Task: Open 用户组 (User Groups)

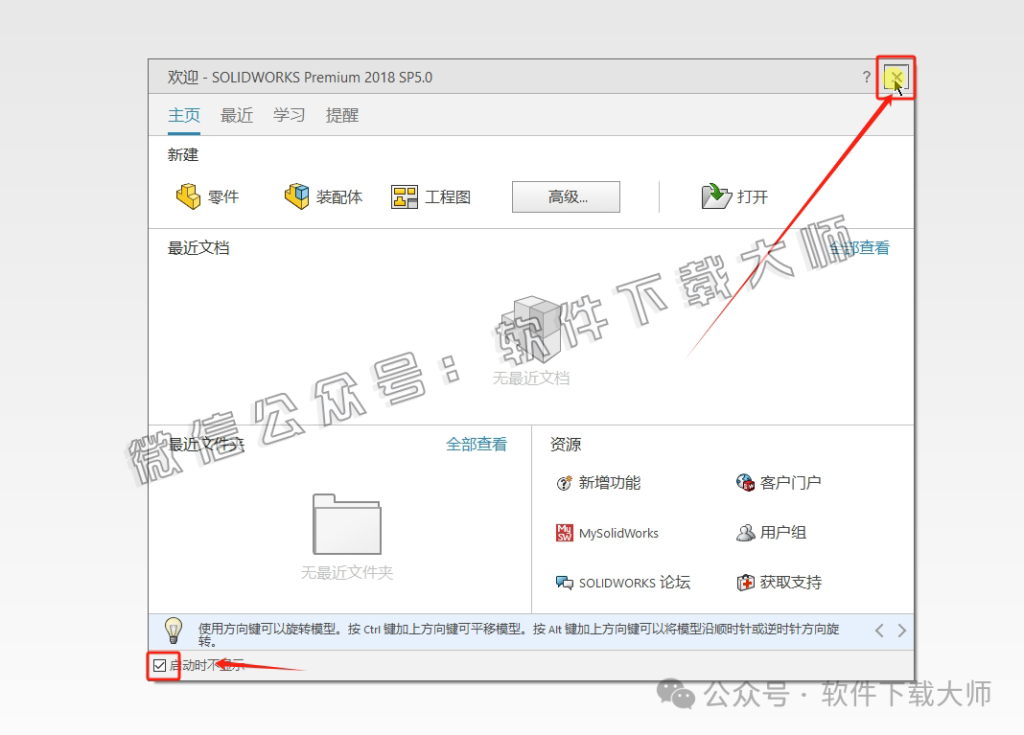Action: pos(771,533)
